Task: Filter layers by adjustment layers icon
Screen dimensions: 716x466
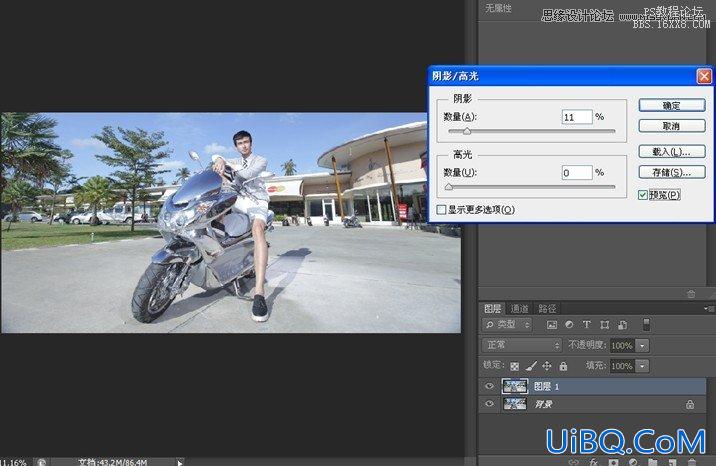Action: point(569,325)
